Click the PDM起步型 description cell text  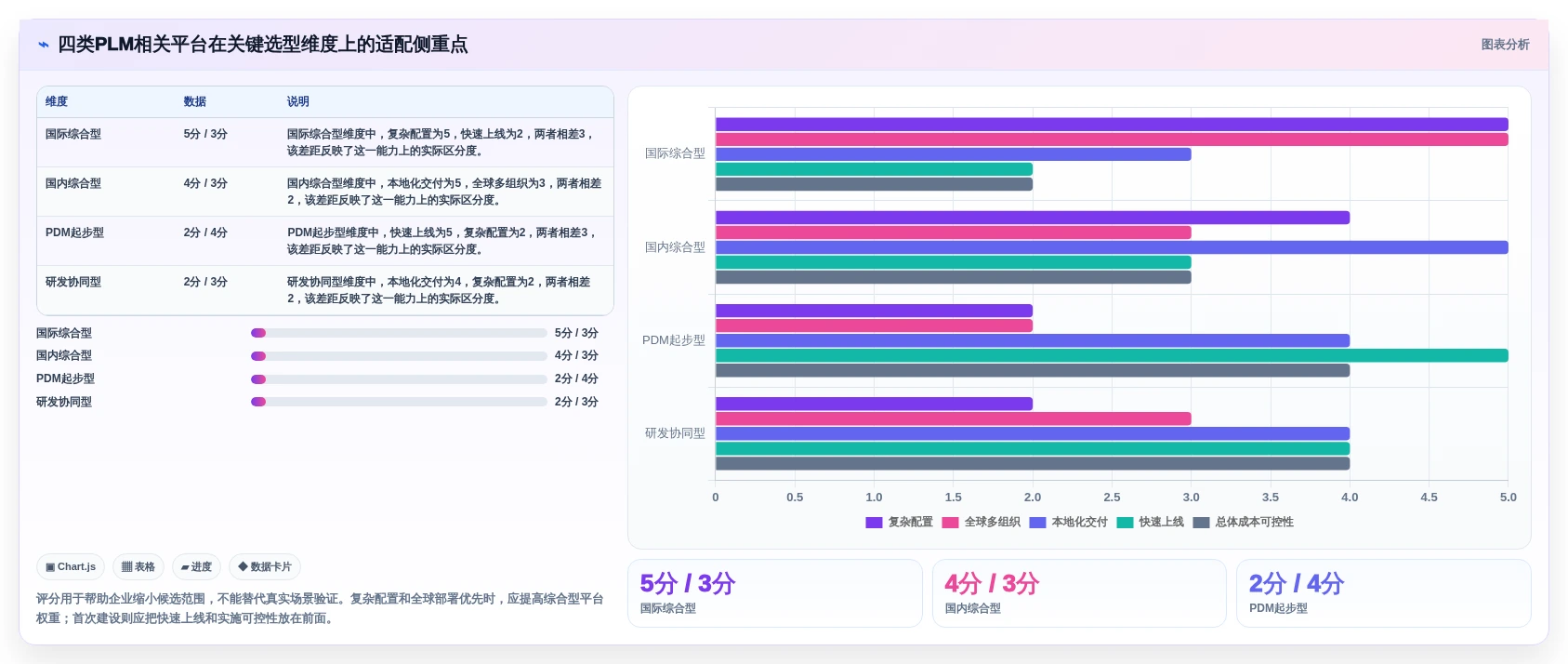[x=442, y=241]
